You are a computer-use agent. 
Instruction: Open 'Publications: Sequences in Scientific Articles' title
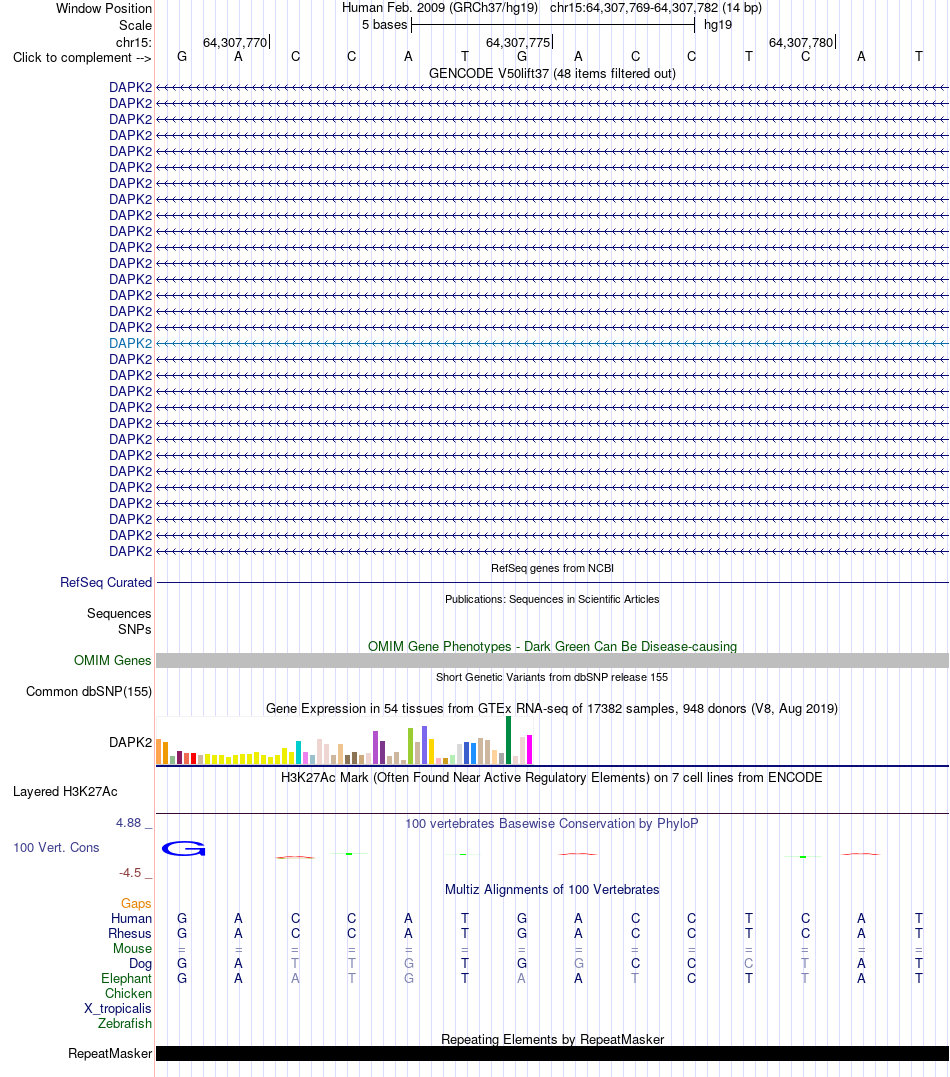pos(552,600)
